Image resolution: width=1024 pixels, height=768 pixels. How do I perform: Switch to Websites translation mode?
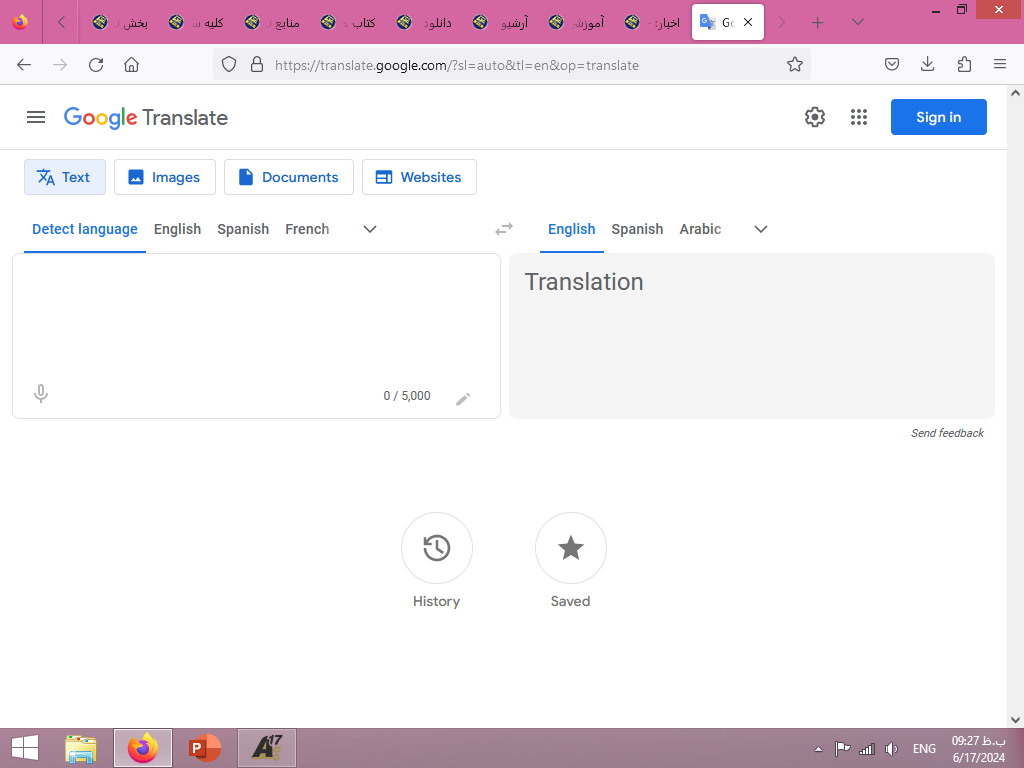tap(419, 177)
